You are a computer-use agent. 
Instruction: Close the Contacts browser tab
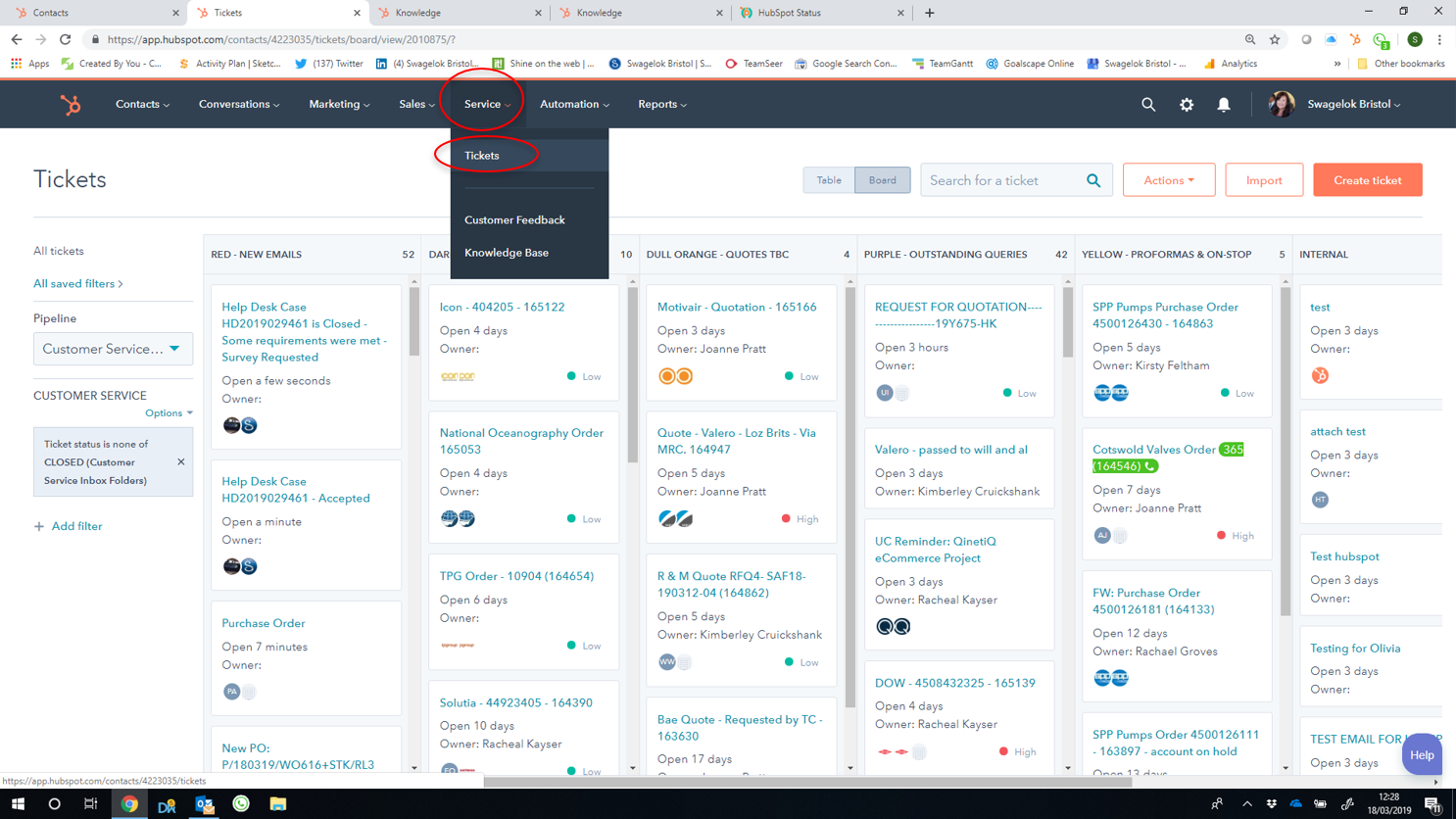click(x=175, y=13)
